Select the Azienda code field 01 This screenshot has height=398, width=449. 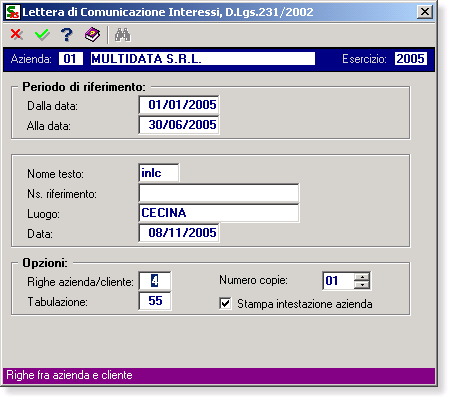pyautogui.click(x=71, y=59)
